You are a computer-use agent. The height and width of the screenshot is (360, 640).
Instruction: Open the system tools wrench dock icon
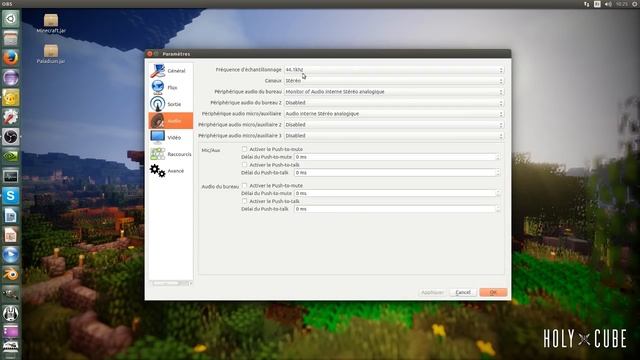point(11,117)
